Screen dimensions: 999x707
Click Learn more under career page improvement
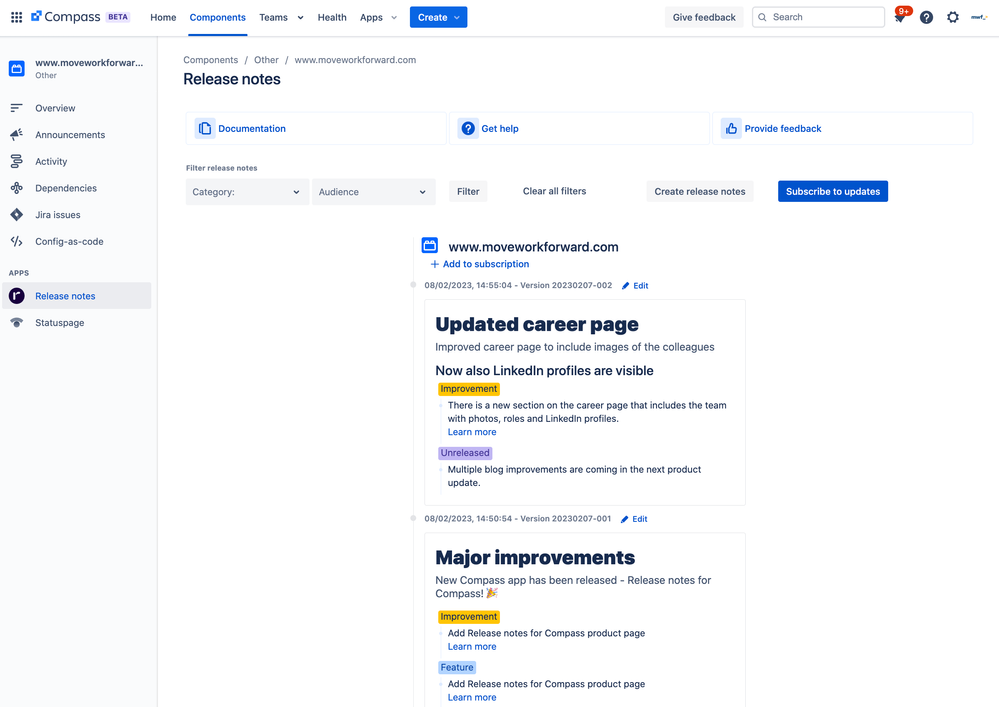[x=471, y=432]
